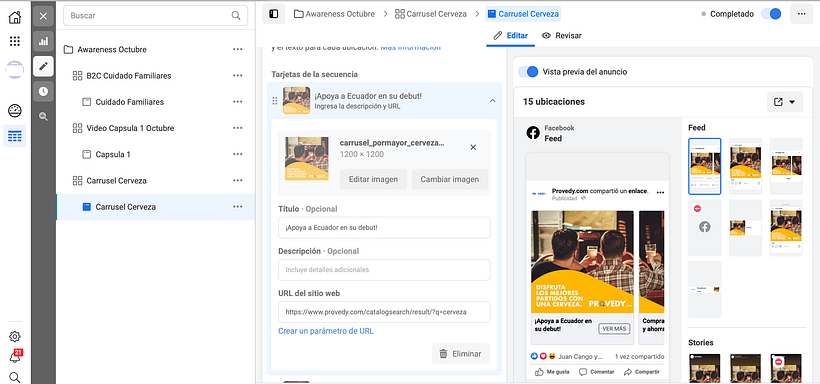Click VER MÁS button in ad preview
Image resolution: width=820 pixels, height=384 pixels.
(614, 329)
